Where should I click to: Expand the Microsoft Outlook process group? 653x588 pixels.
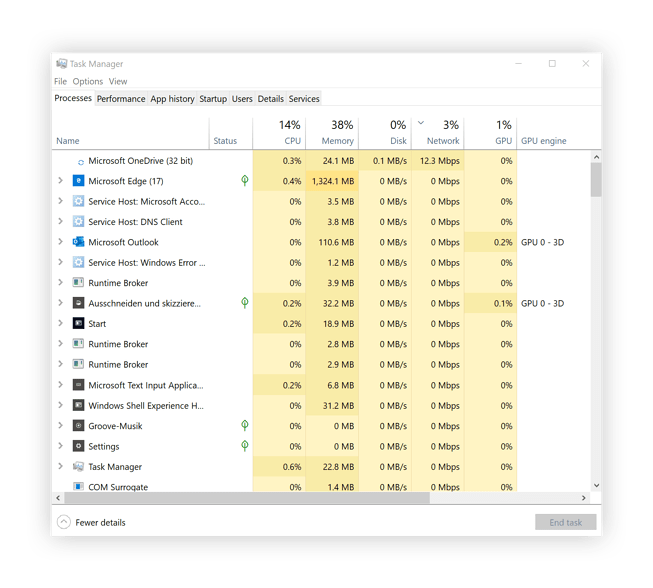pyautogui.click(x=61, y=242)
